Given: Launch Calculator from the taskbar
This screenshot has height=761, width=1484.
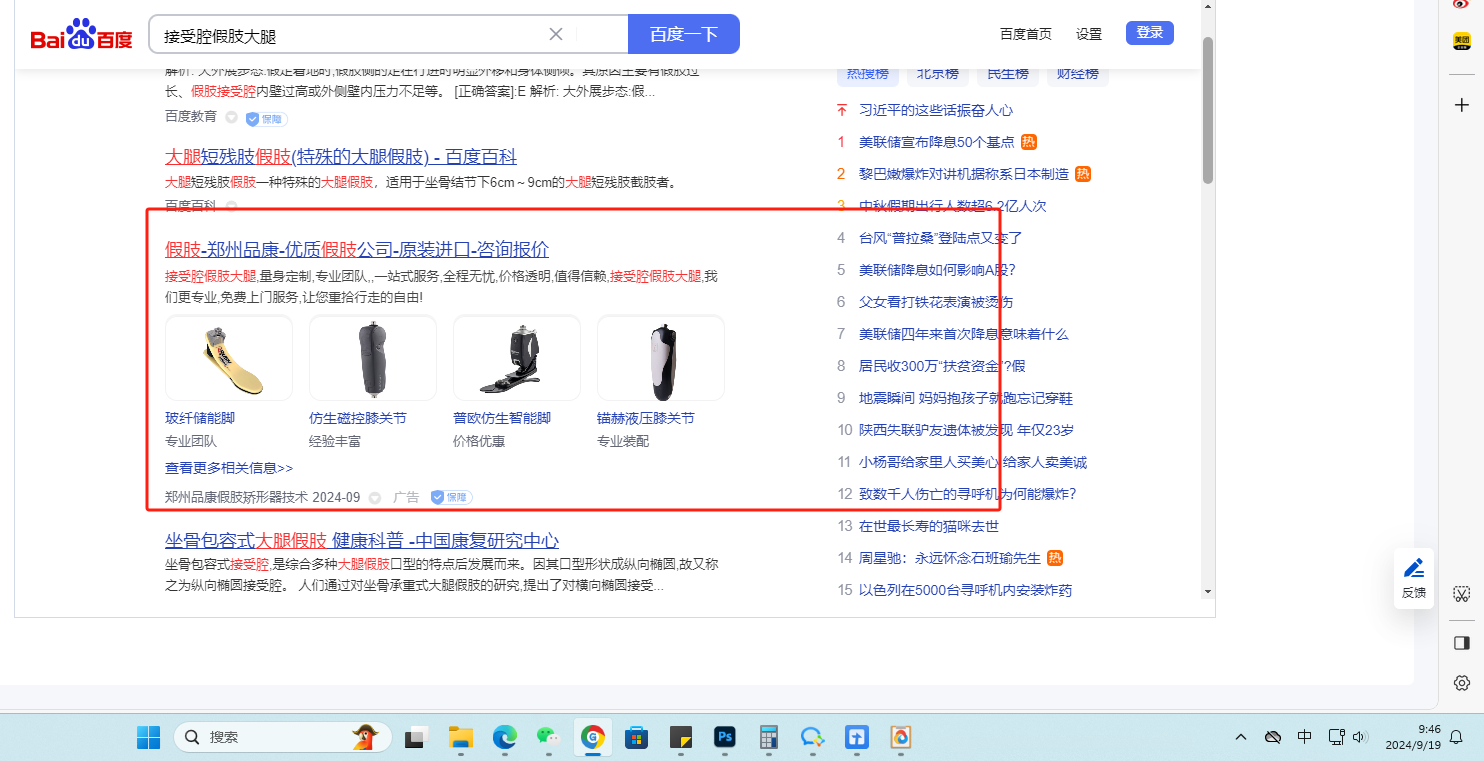Looking at the screenshot, I should pyautogui.click(x=769, y=738).
